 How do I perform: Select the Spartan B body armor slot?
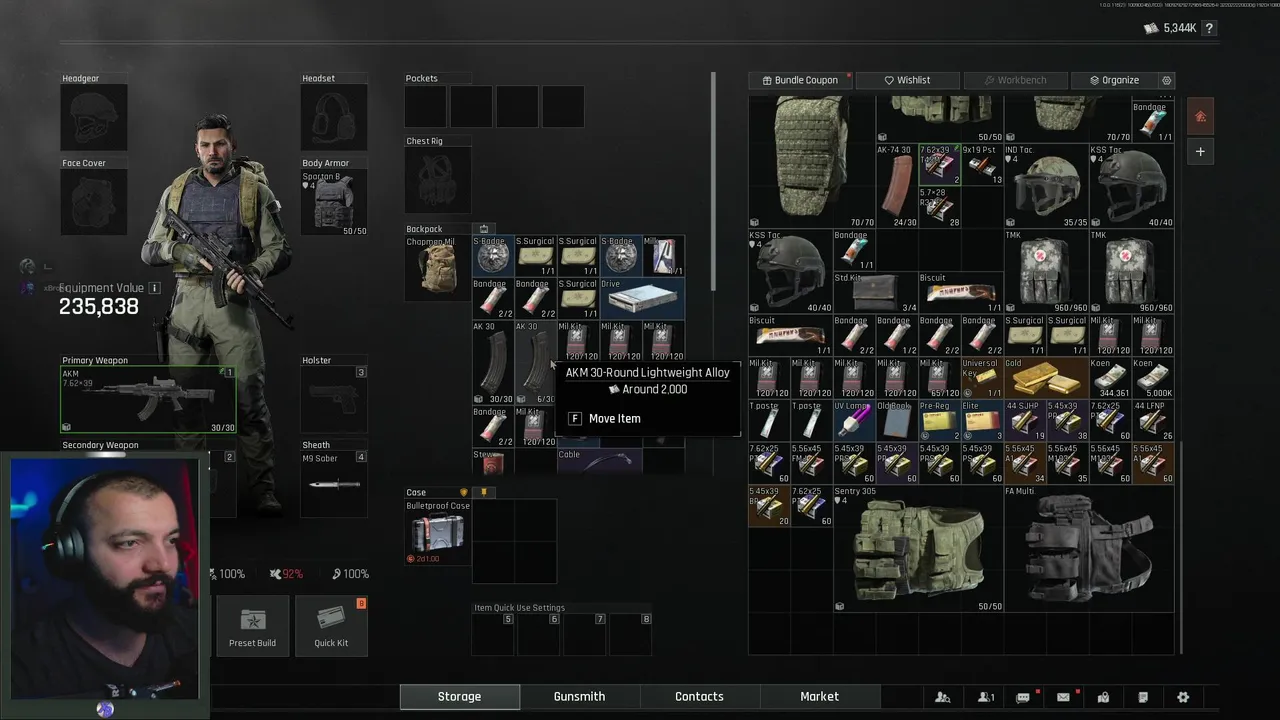click(x=334, y=202)
